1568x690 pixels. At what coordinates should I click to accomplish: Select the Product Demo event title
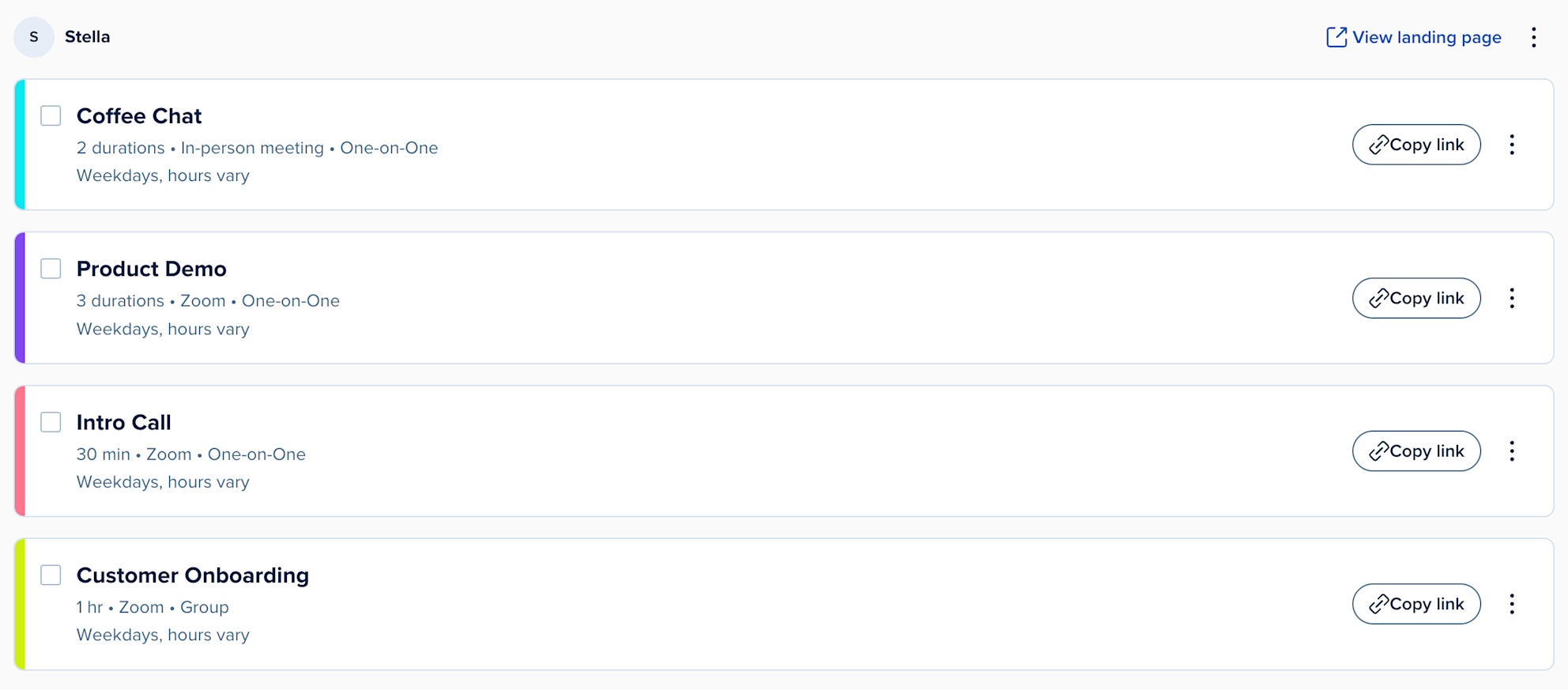pos(152,269)
